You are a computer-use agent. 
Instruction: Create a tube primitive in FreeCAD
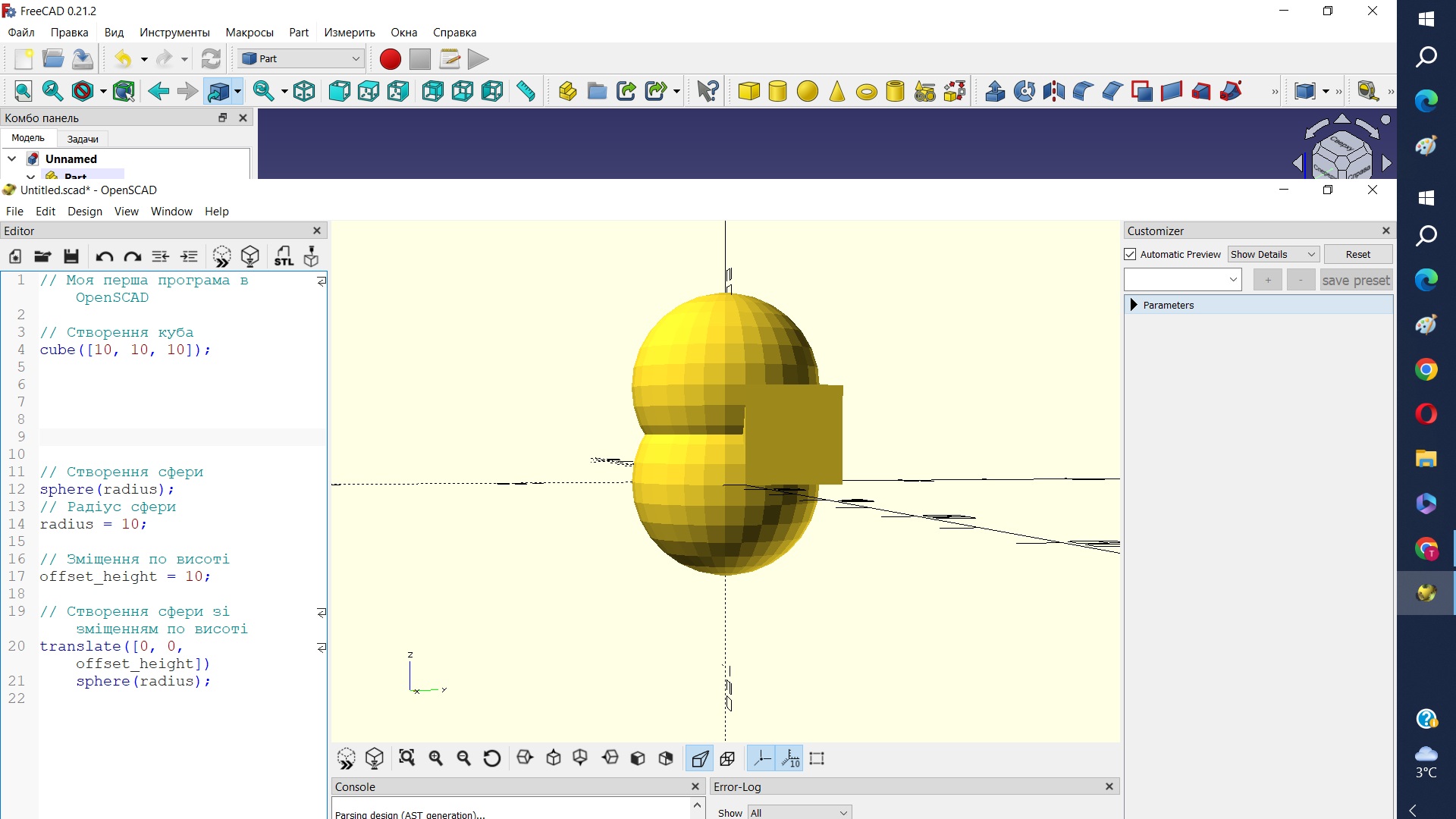(x=896, y=92)
